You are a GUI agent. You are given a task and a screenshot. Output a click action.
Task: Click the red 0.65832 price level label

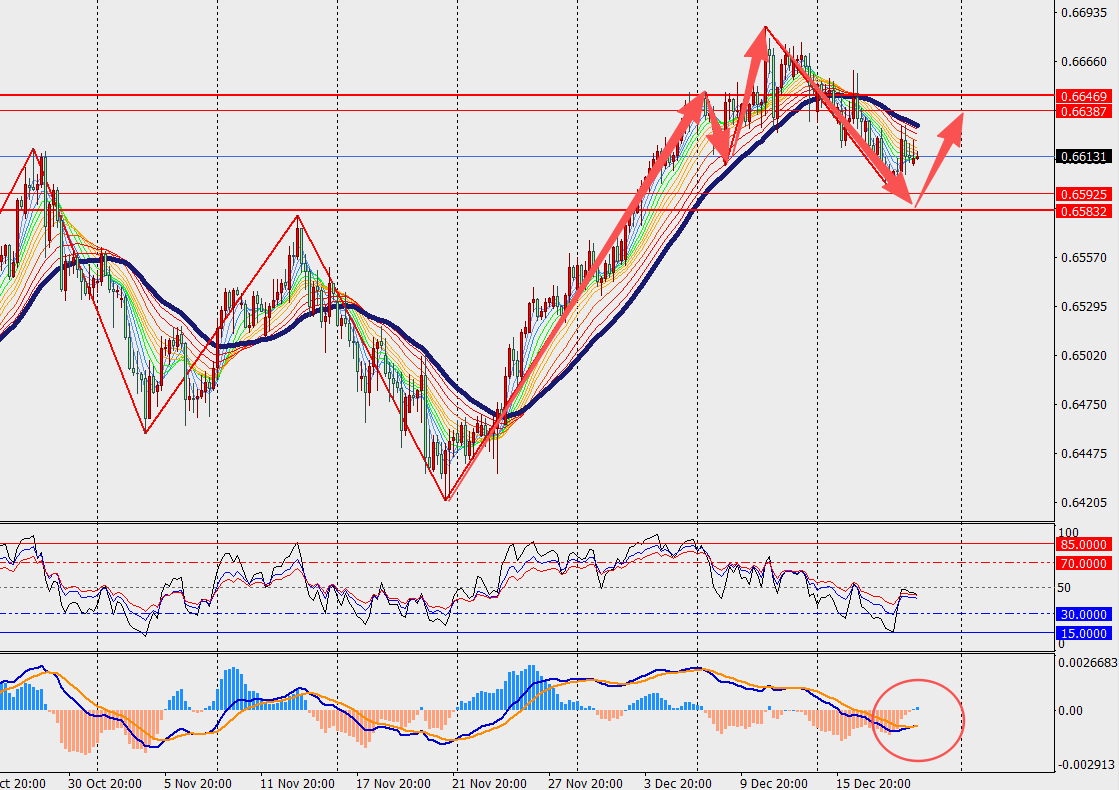(1082, 211)
